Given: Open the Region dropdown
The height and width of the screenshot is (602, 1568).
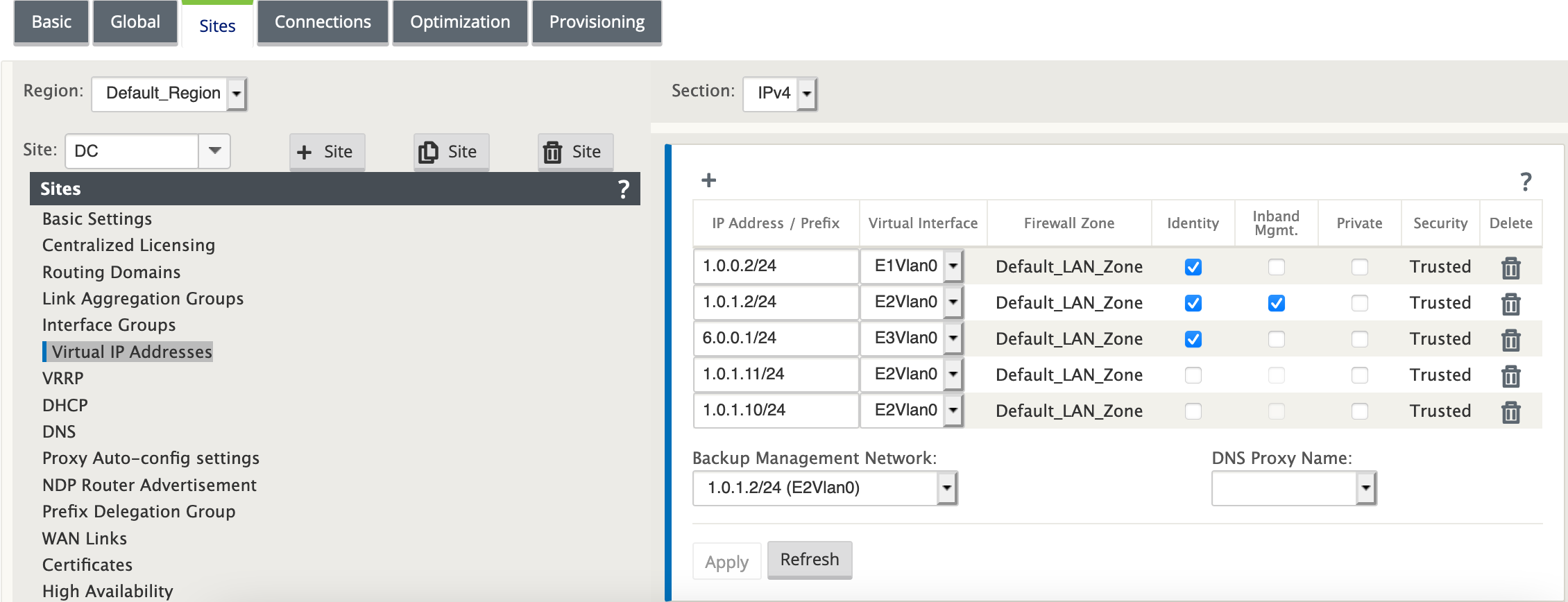Looking at the screenshot, I should click(x=169, y=94).
